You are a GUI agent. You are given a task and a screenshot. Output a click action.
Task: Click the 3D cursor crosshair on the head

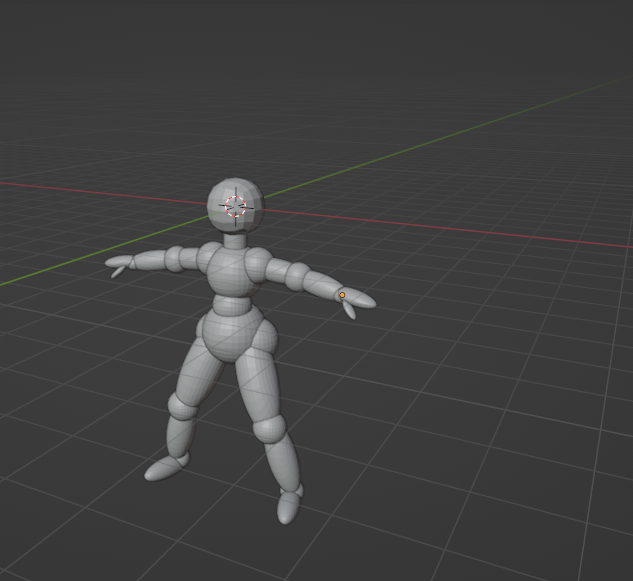click(236, 206)
